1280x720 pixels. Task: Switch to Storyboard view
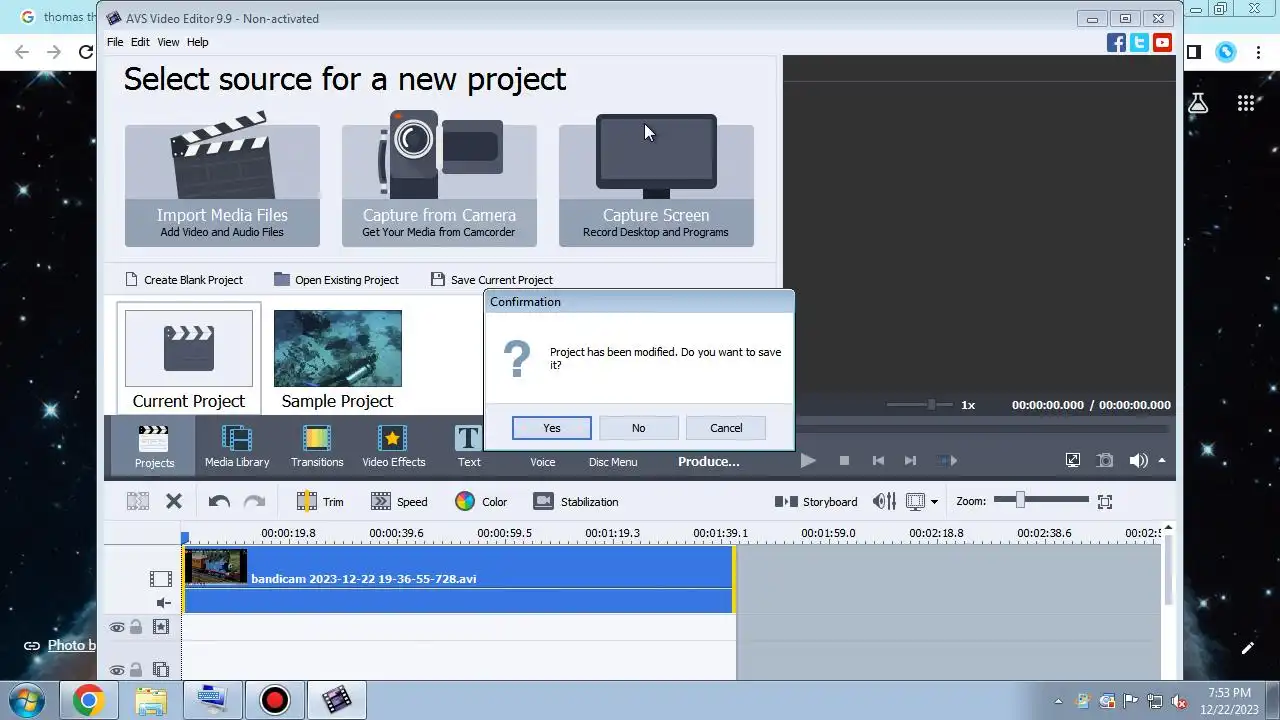pyautogui.click(x=816, y=502)
